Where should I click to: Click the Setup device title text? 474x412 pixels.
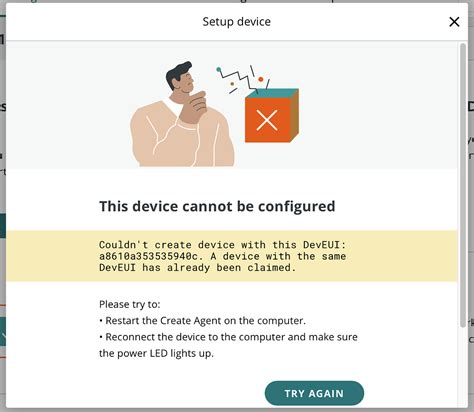pos(237,22)
